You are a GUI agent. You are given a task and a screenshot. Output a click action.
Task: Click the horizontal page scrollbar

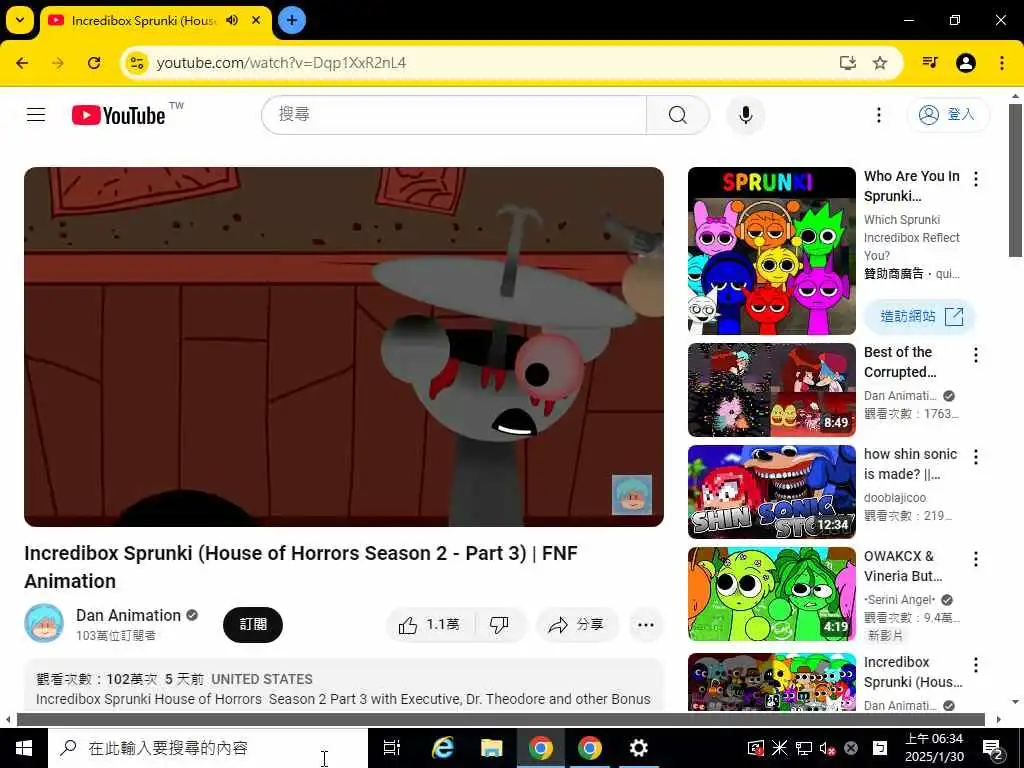(x=501, y=720)
